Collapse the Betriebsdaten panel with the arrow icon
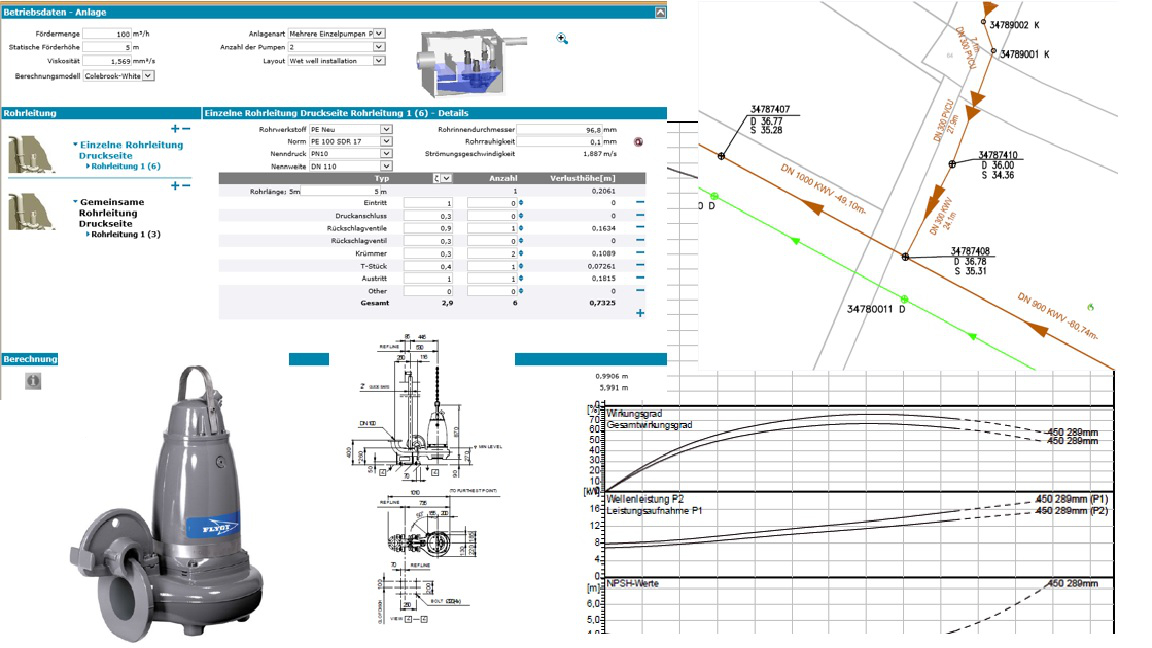Screen dimensions: 1152x648 tap(659, 11)
